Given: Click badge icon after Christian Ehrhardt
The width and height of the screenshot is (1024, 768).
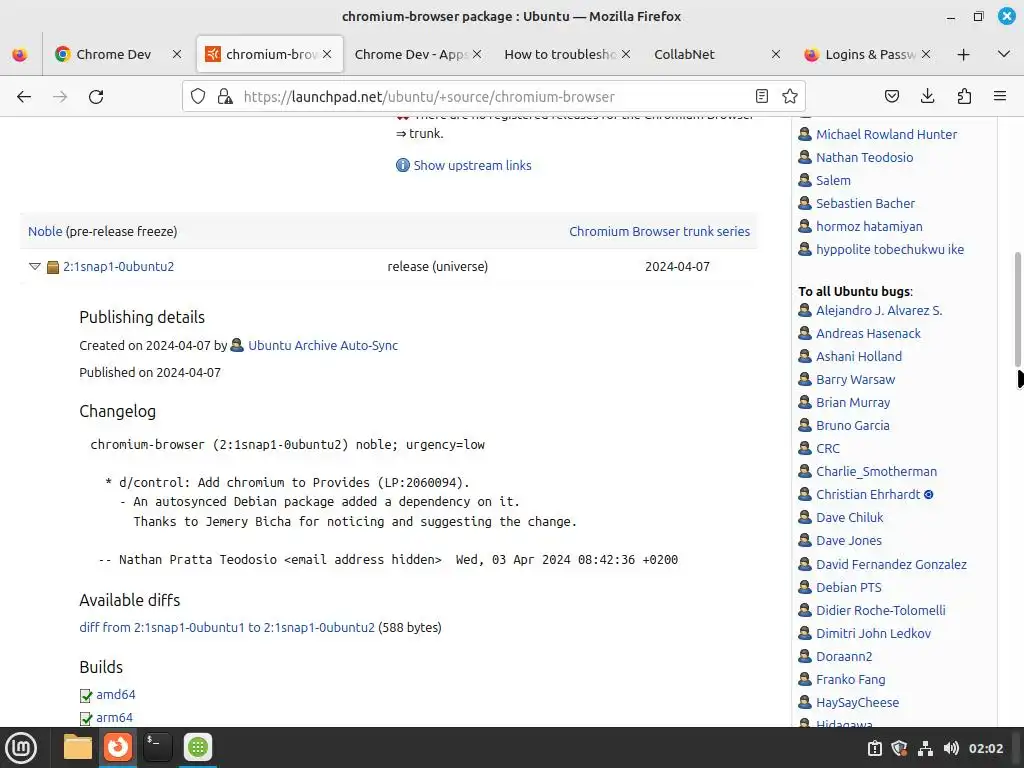Looking at the screenshot, I should [x=929, y=494].
